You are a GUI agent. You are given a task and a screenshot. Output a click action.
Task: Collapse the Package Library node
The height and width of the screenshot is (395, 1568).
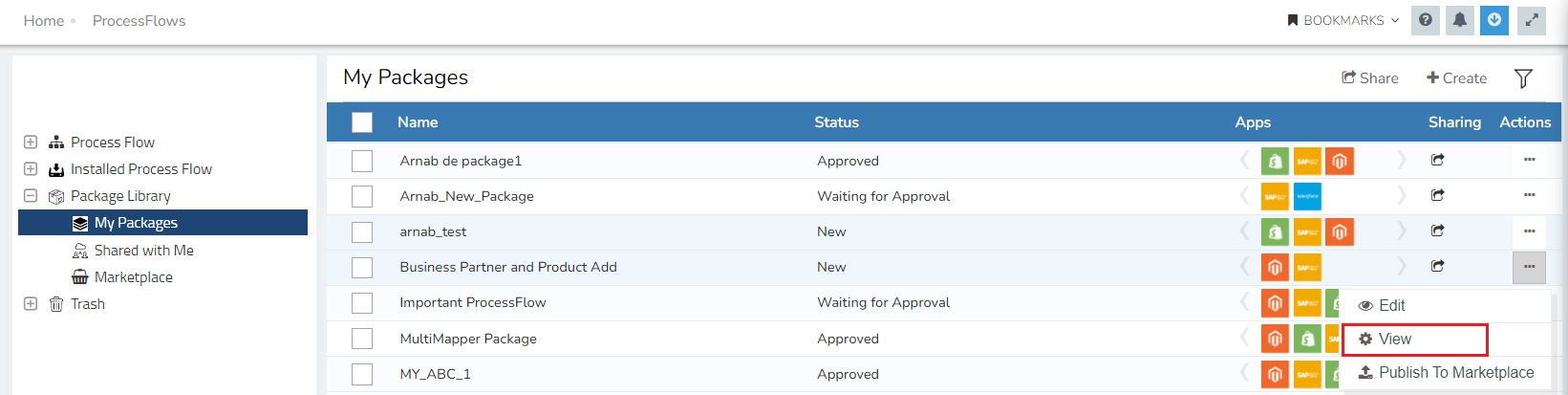(x=31, y=195)
